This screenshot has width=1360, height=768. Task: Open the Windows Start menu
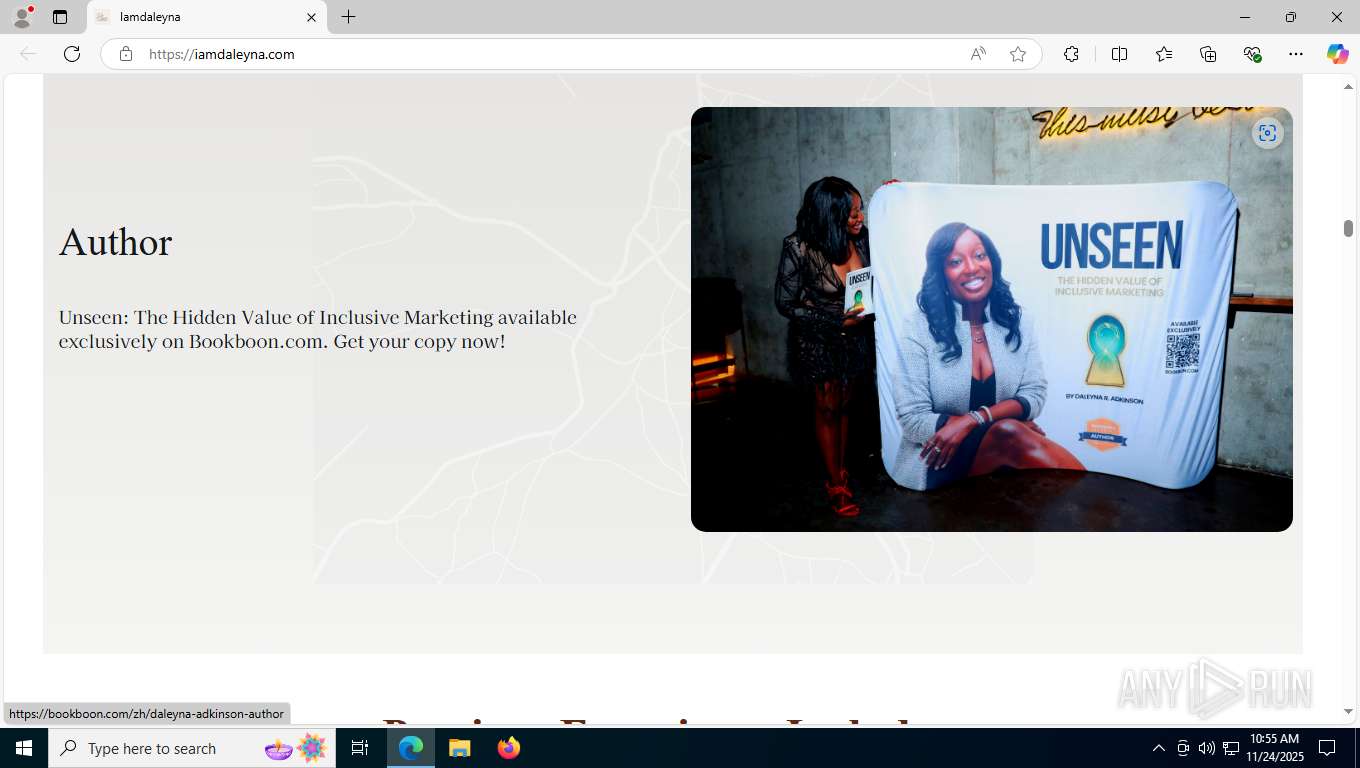[x=24, y=748]
